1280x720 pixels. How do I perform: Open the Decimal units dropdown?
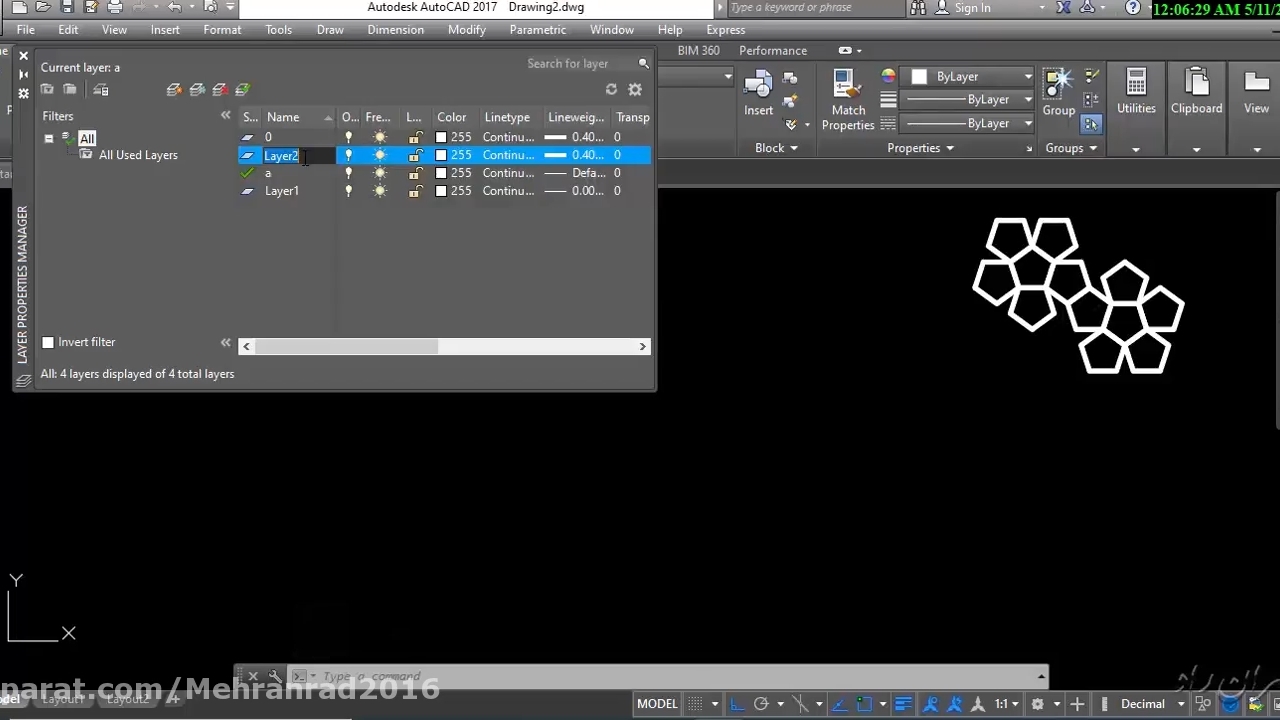click(1152, 704)
